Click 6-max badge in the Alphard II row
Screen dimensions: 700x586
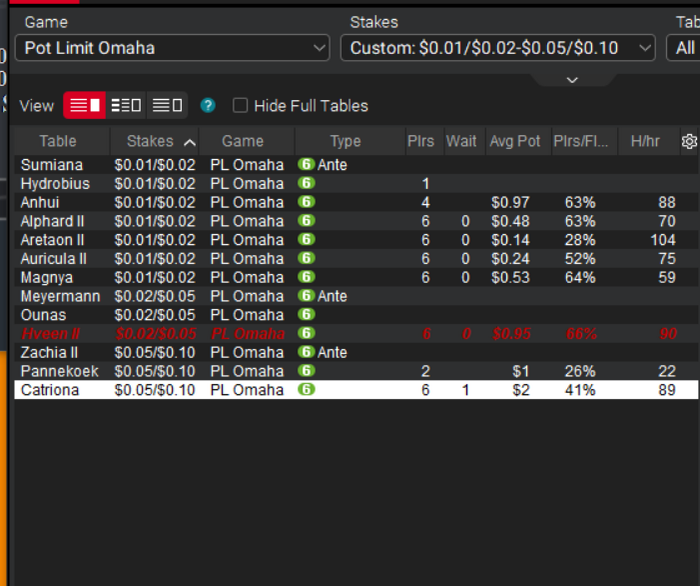(x=306, y=221)
